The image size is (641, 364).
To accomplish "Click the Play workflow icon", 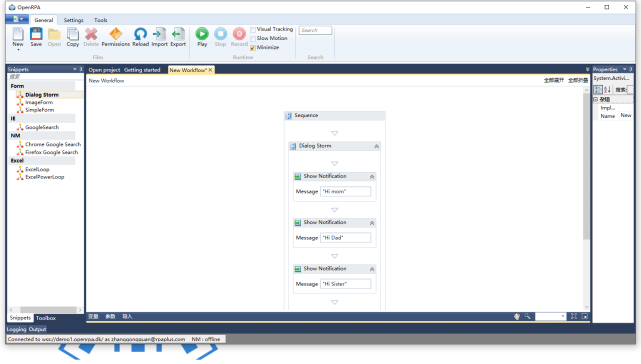I will point(202,34).
